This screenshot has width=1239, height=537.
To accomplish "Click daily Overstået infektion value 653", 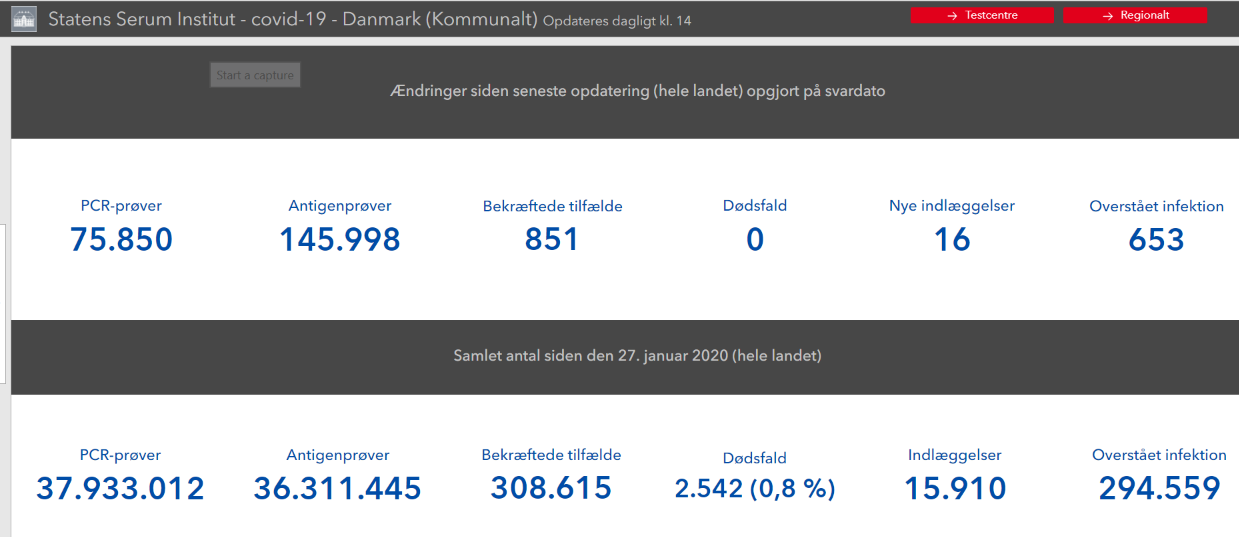I will (x=1156, y=240).
